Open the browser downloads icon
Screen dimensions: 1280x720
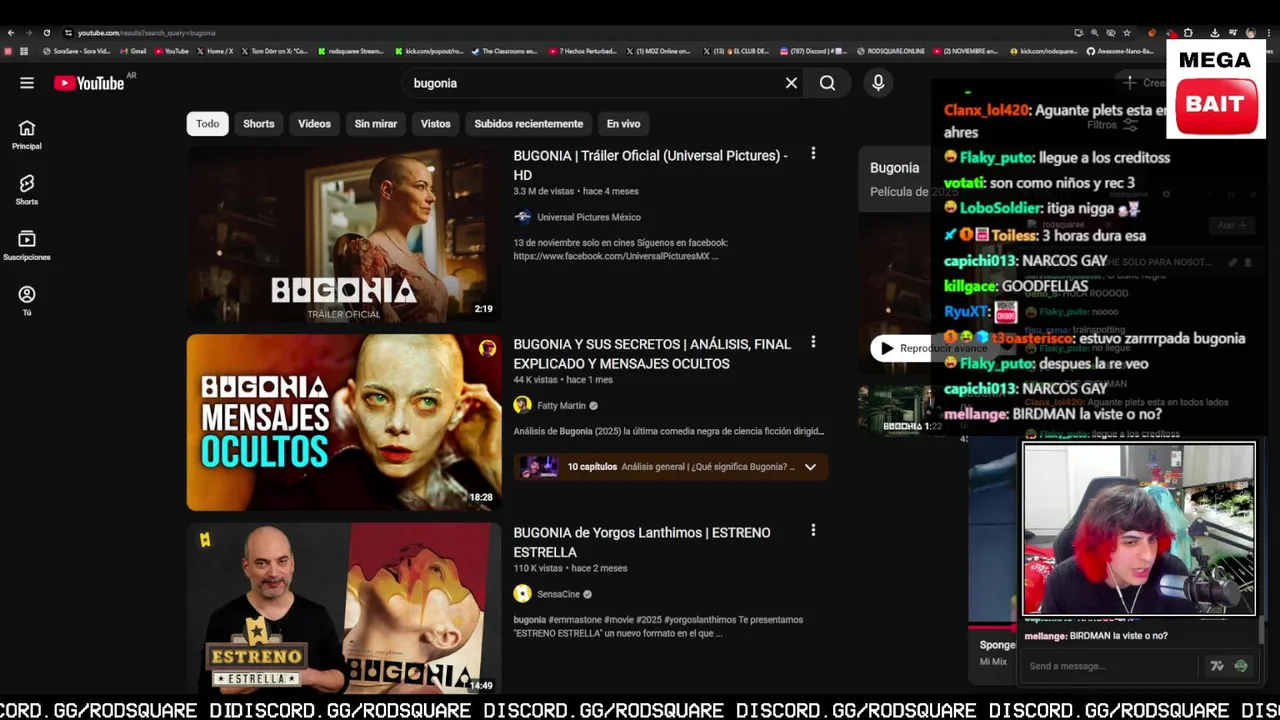pos(1214,33)
